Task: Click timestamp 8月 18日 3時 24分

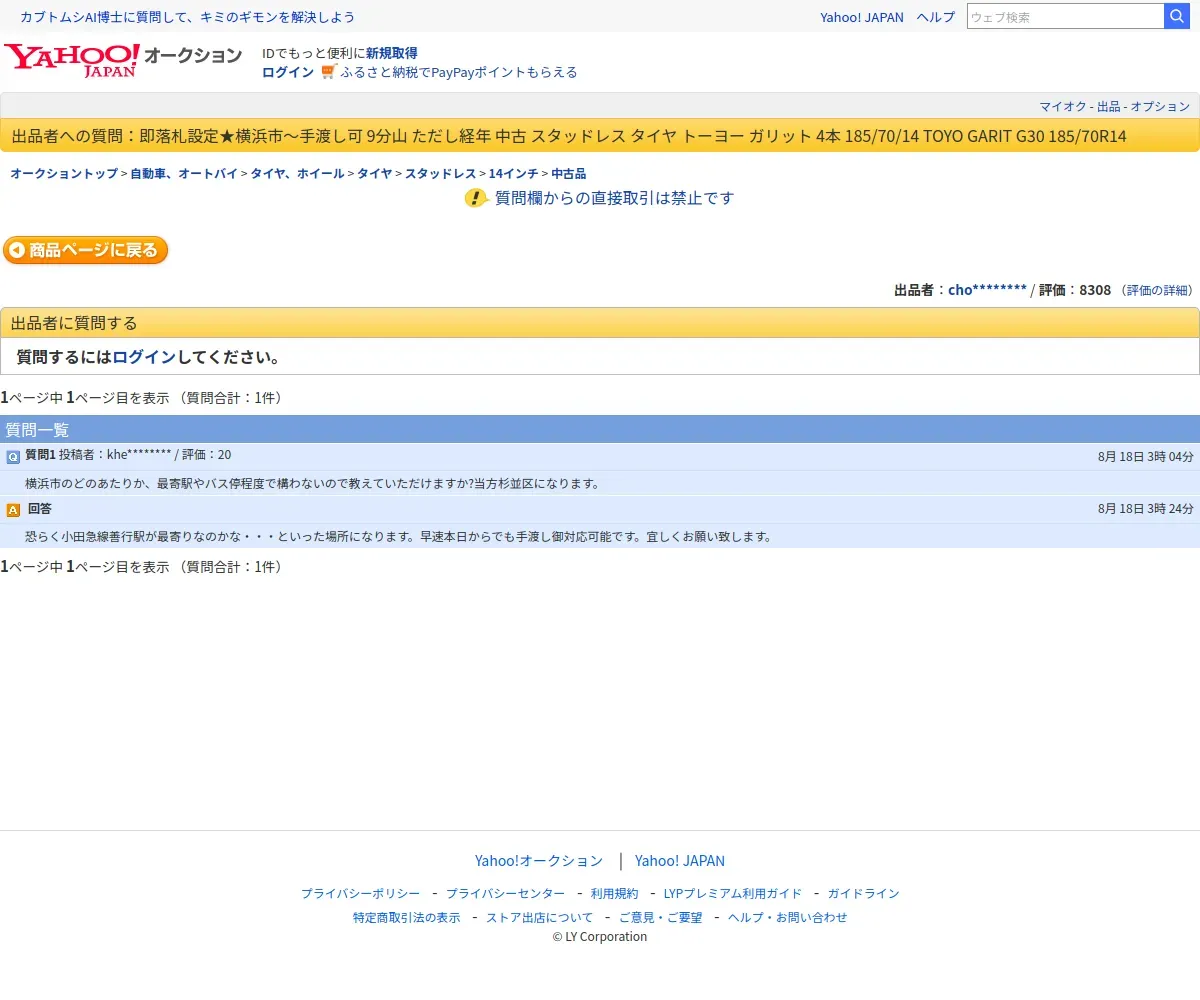Action: tap(1146, 509)
